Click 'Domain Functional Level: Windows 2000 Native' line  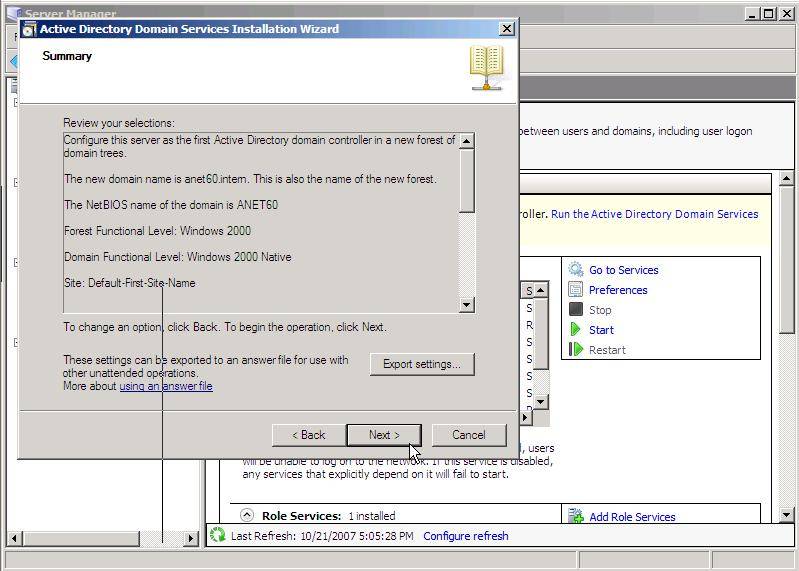point(178,257)
